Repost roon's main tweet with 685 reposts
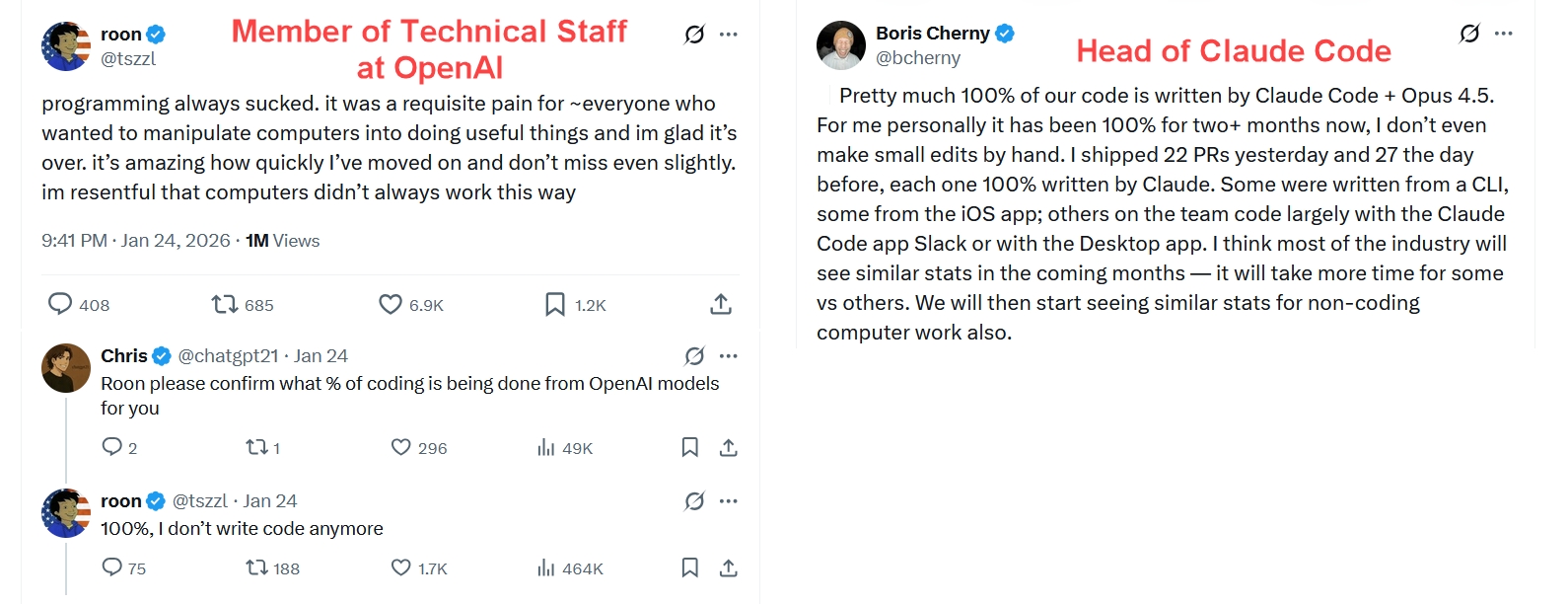Screen dimensions: 1568x604 [x=225, y=304]
